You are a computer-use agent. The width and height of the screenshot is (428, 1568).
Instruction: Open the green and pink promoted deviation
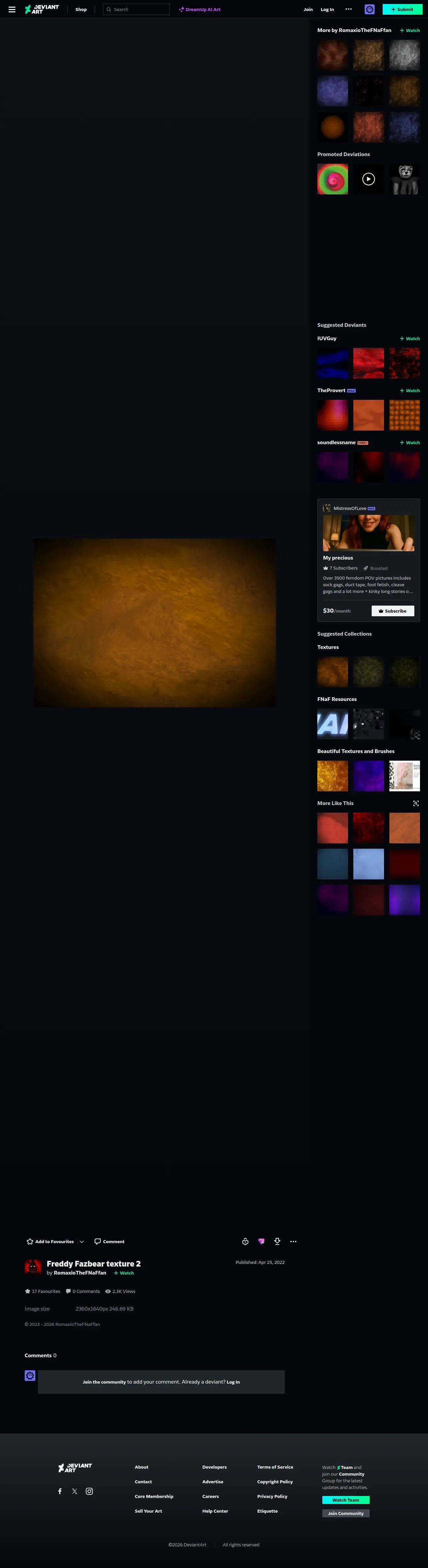tap(332, 179)
